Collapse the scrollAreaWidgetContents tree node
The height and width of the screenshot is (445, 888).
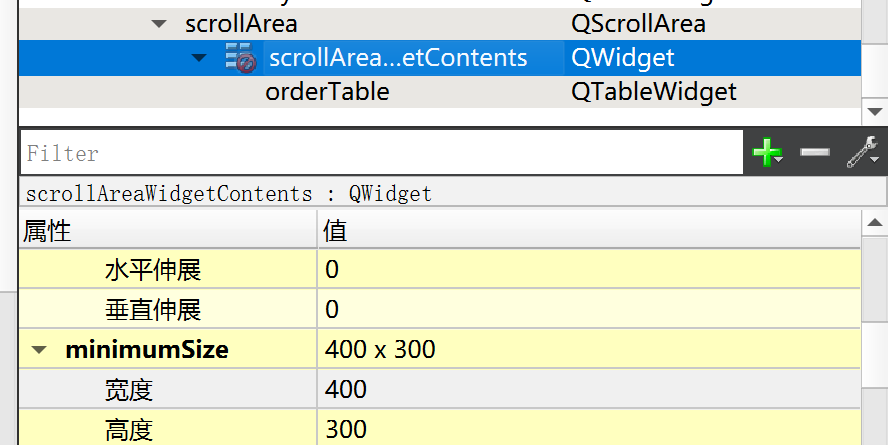click(x=199, y=58)
